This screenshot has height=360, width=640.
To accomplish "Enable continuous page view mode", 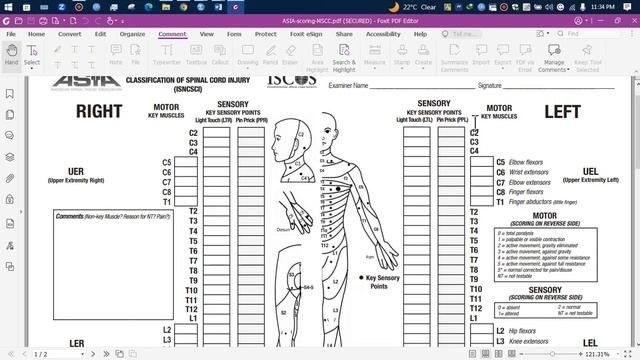I will pos(485,354).
